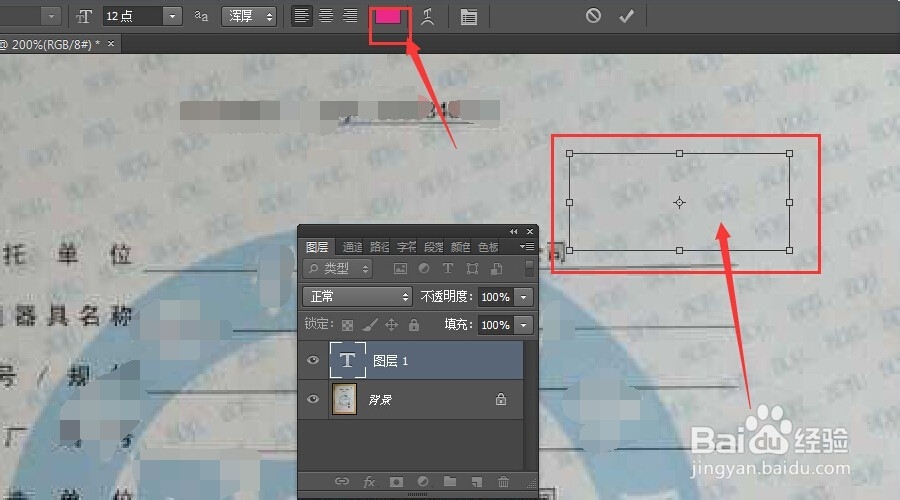Viewport: 900px width, 500px height.
Task: Toggle the character and paragraph panels icon
Action: pos(469,17)
